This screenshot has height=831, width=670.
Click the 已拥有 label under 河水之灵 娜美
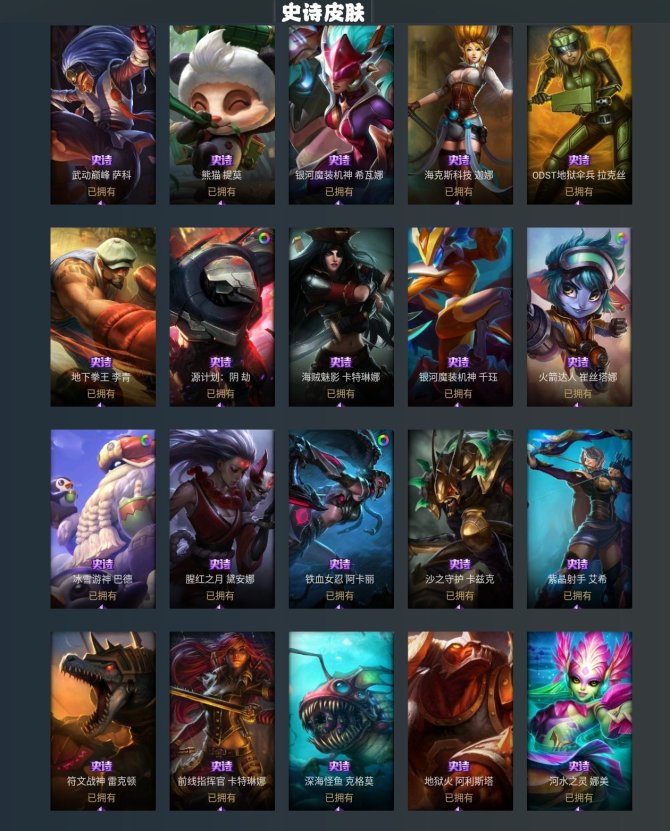[x=579, y=797]
